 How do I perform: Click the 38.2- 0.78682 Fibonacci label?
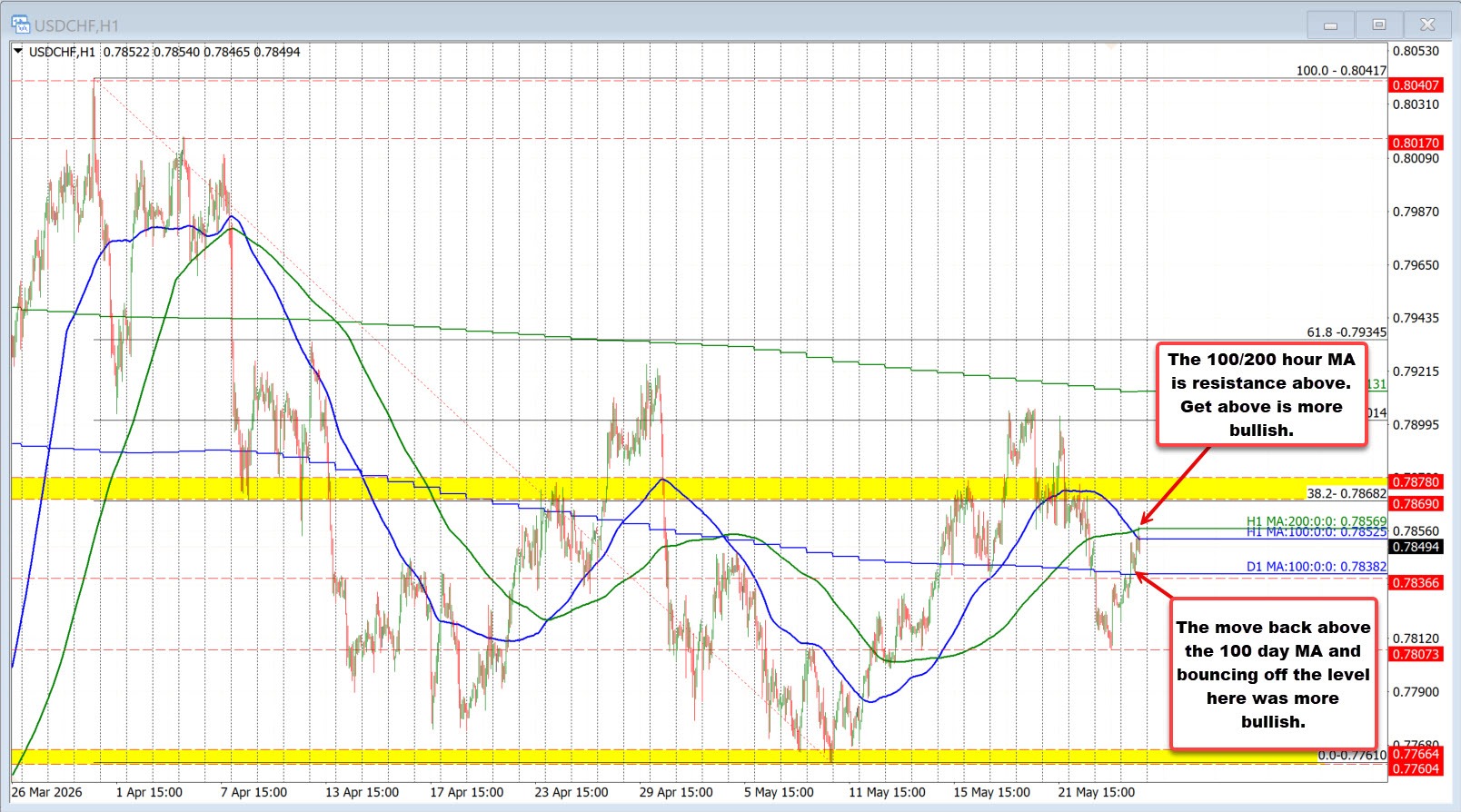[x=1347, y=493]
